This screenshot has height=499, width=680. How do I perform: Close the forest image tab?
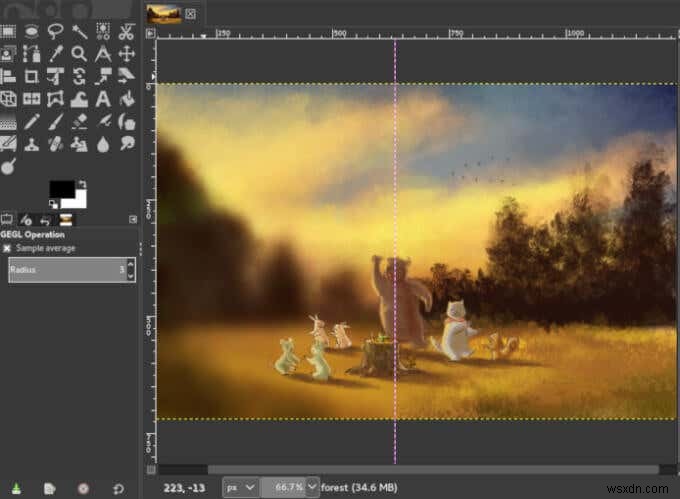pyautogui.click(x=190, y=14)
